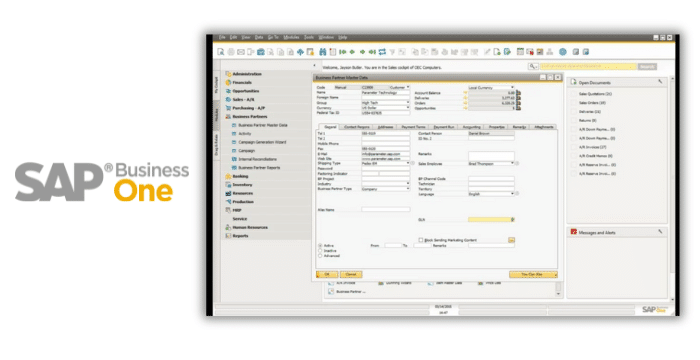Click the You Can Also button
Screen dimensions: 700x360
[x=533, y=274]
